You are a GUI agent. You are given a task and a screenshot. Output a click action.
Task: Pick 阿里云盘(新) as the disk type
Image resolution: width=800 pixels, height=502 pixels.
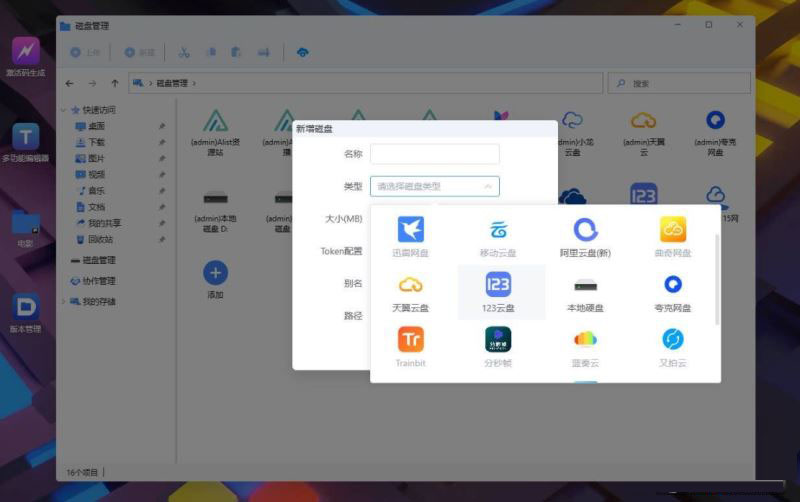[585, 237]
